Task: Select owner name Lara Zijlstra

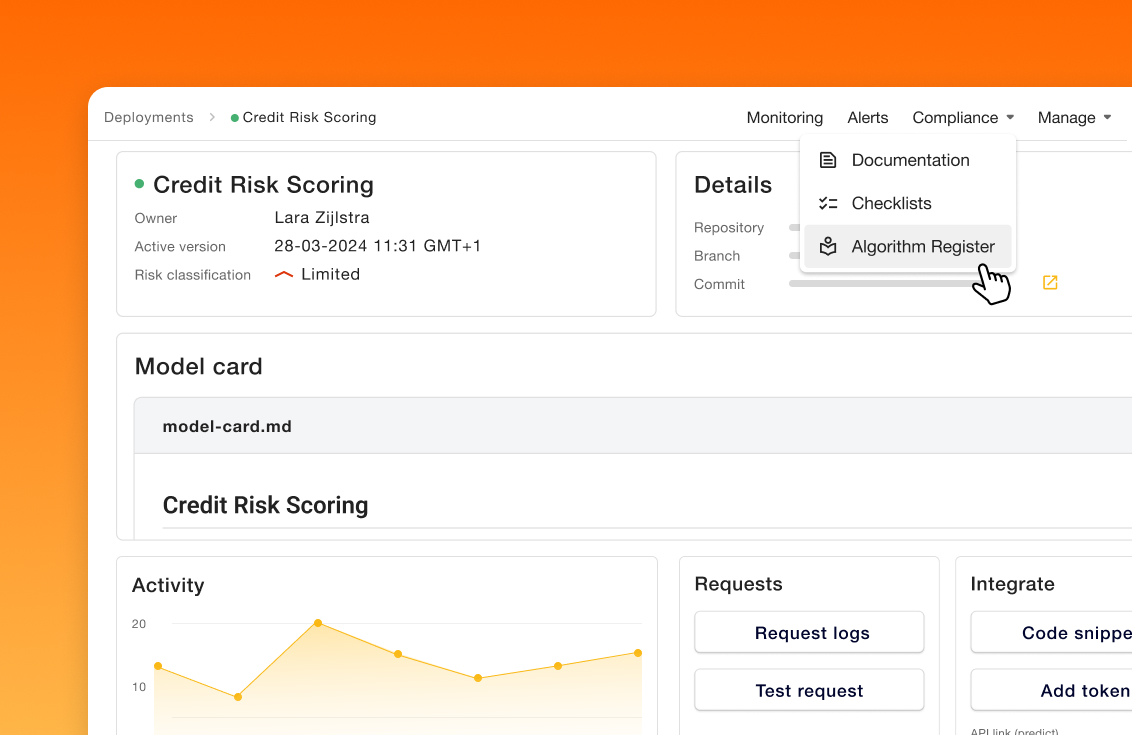Action: coord(322,217)
